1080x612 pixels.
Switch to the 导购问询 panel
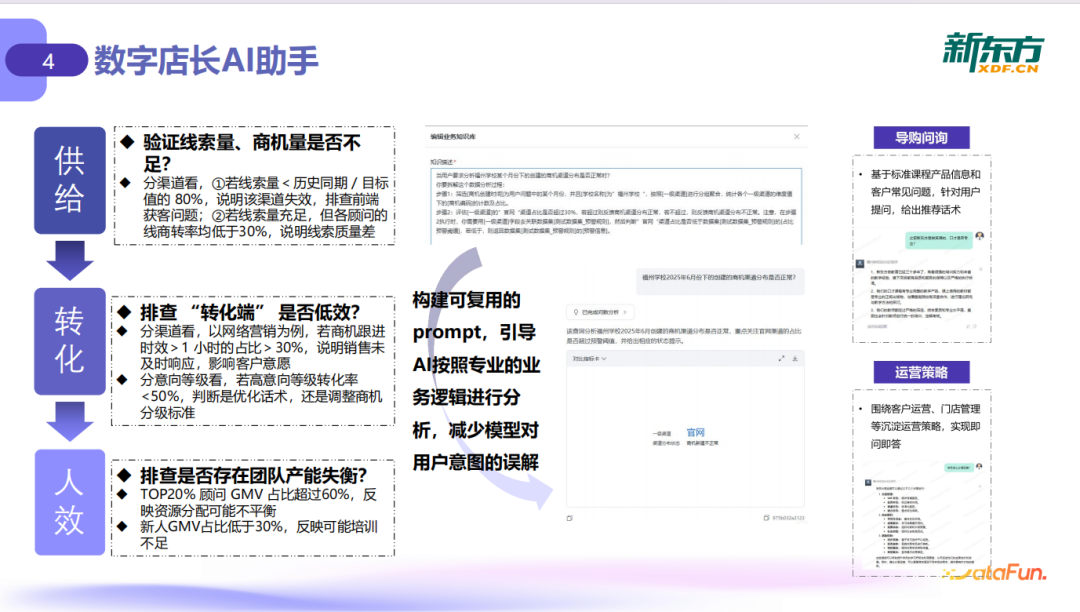[x=921, y=138]
